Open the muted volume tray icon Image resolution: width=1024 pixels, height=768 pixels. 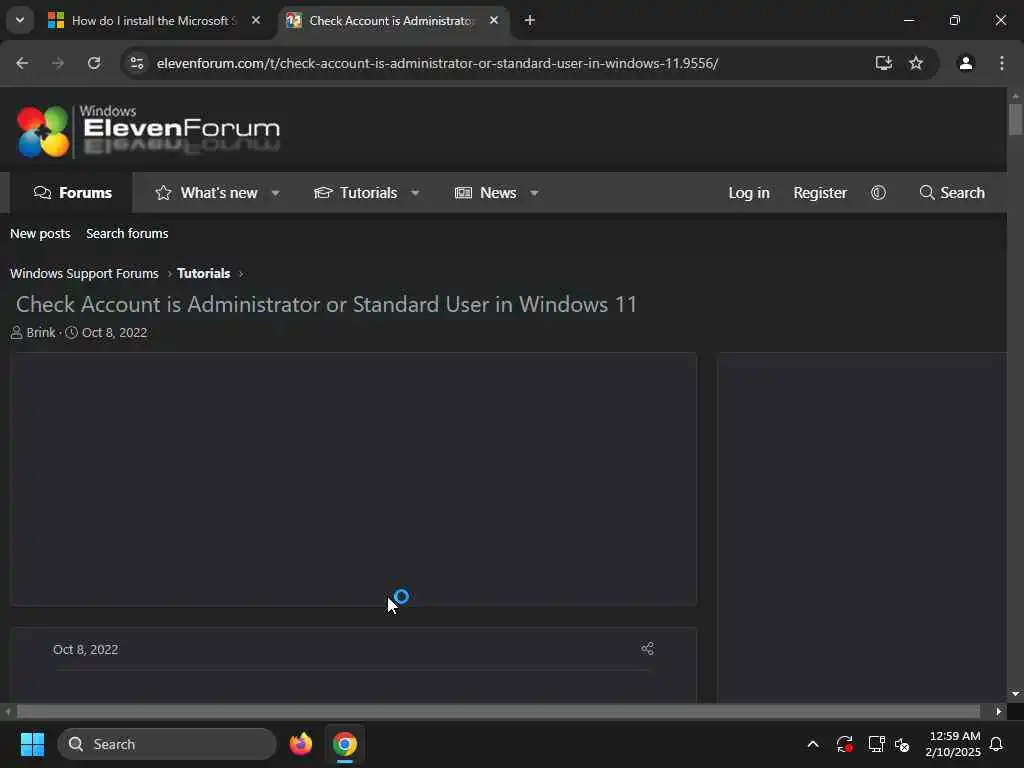(902, 744)
